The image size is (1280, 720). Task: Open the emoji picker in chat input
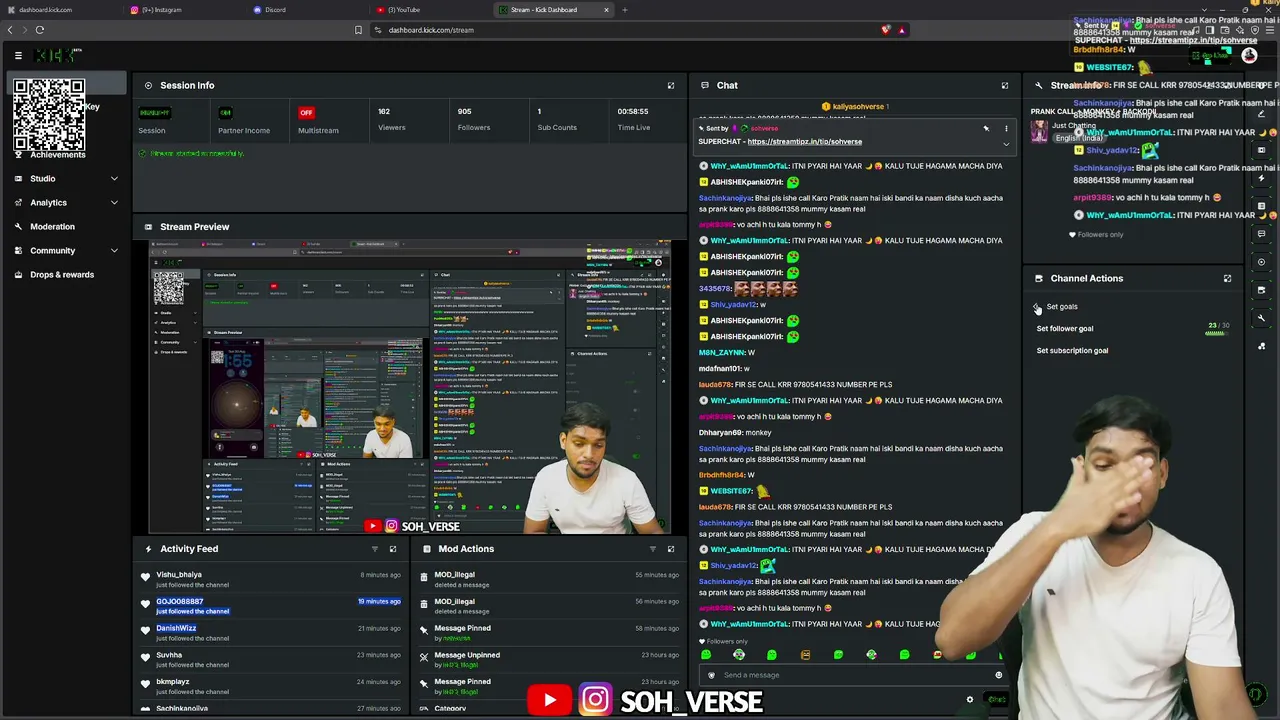pos(998,675)
